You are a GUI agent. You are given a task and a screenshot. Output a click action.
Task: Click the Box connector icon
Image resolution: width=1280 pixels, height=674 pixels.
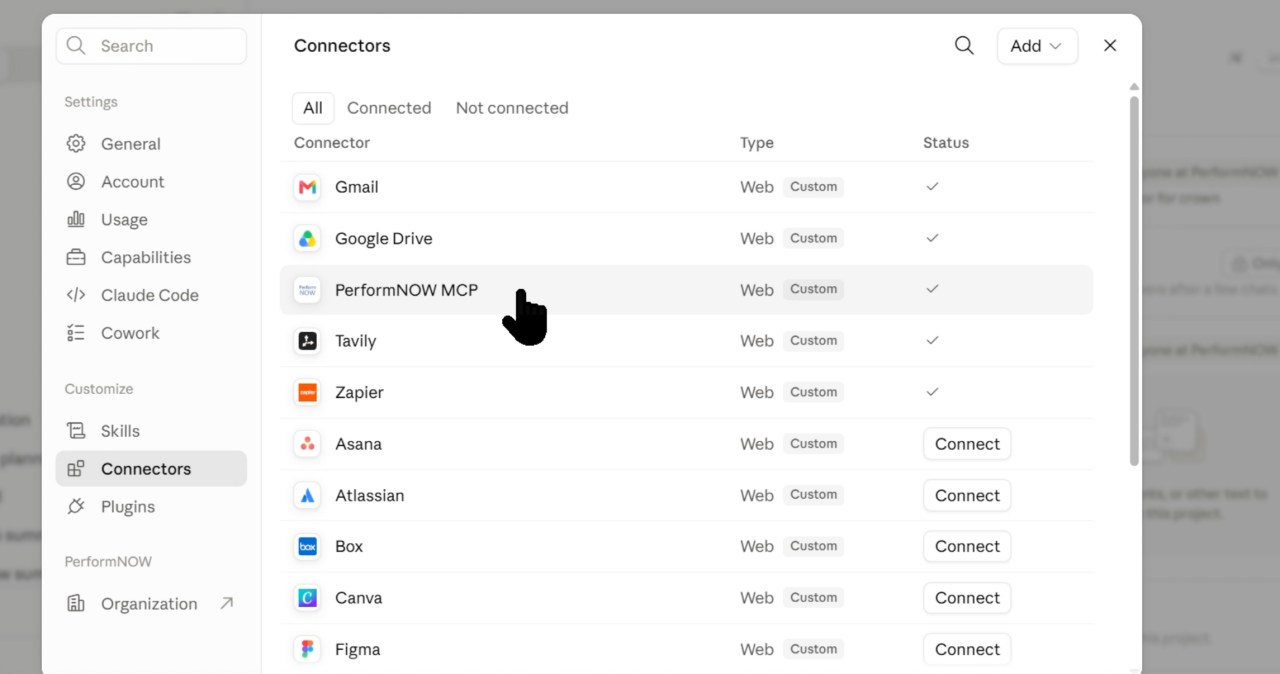click(x=307, y=547)
